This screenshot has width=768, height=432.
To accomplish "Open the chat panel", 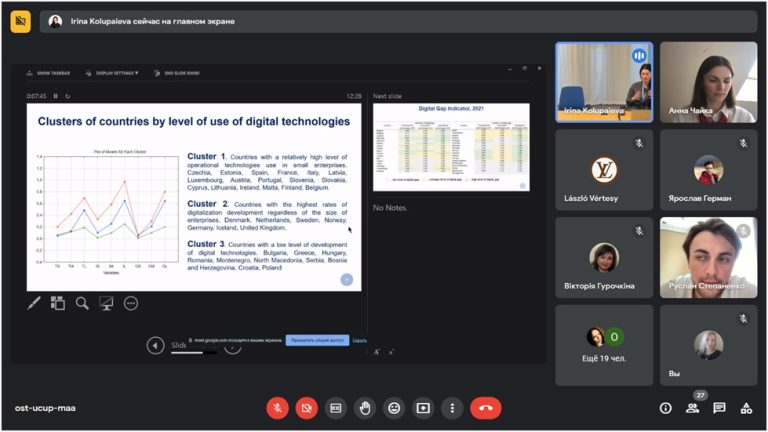I will click(x=719, y=408).
